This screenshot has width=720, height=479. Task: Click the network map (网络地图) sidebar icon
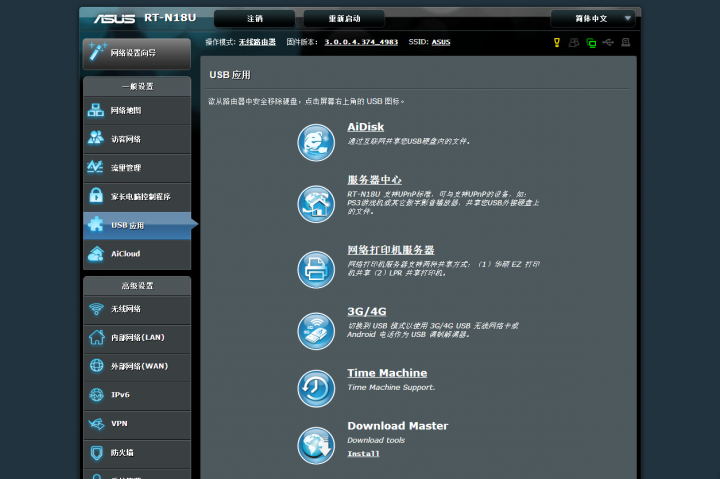point(96,110)
